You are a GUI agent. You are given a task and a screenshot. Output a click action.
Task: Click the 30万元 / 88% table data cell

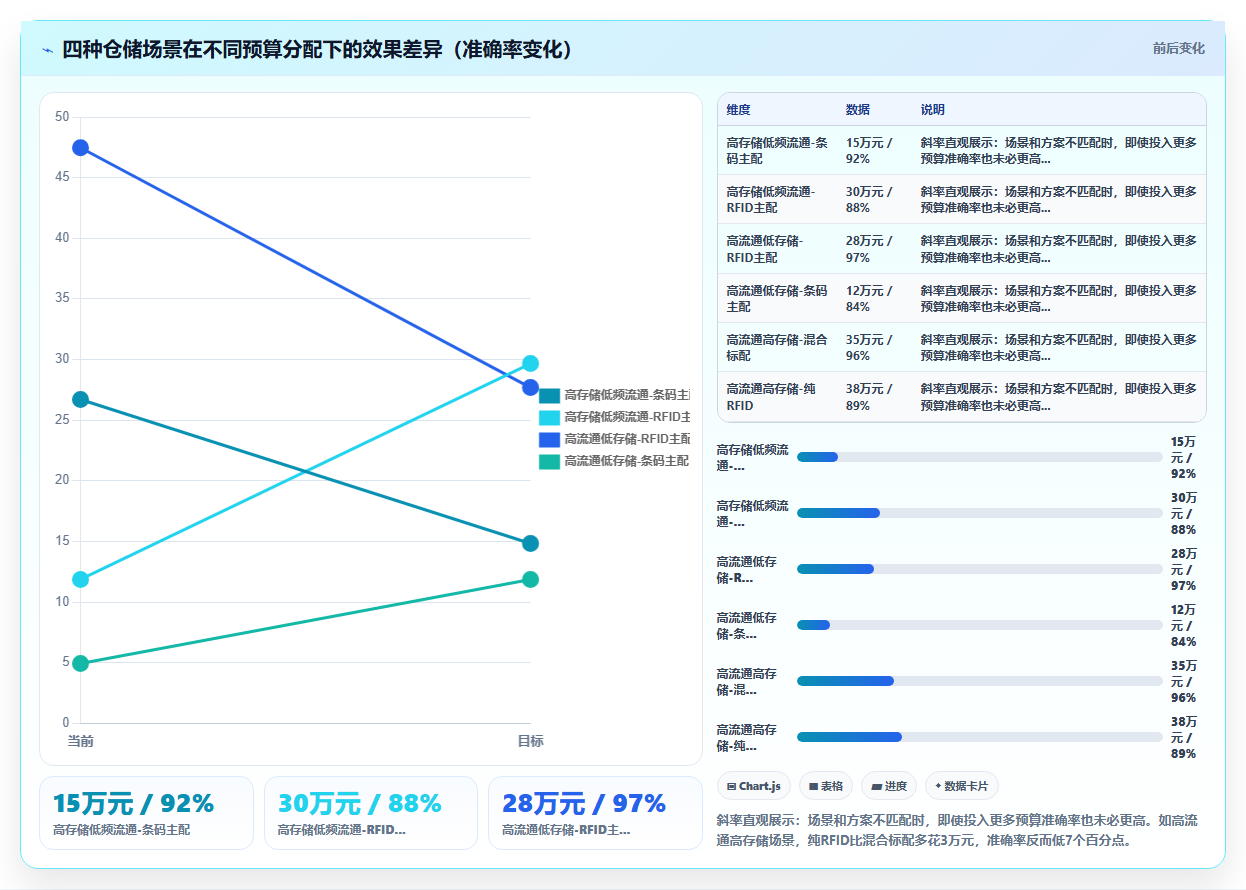coord(874,200)
